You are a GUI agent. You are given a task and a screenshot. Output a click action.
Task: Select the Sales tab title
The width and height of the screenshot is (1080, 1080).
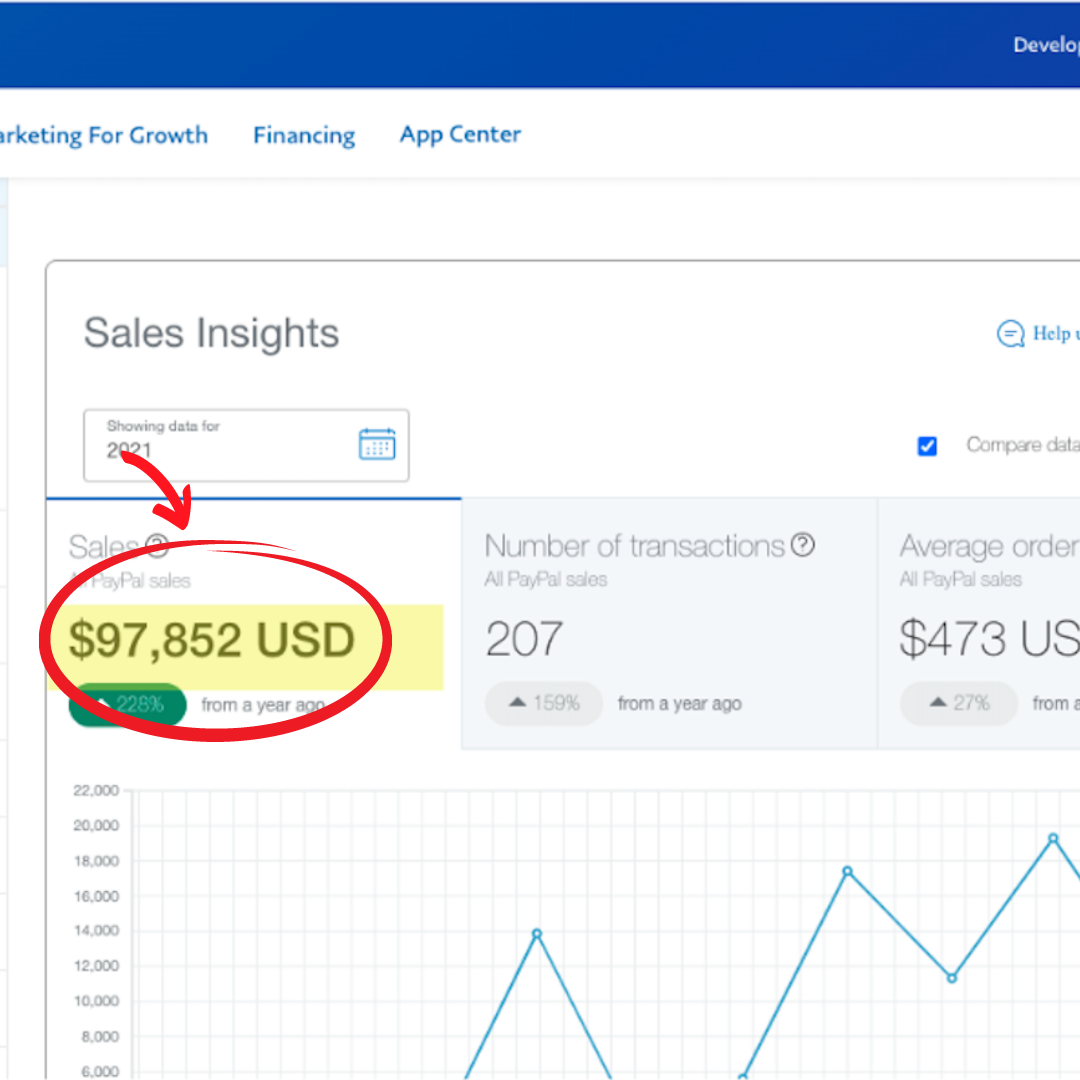[103, 547]
